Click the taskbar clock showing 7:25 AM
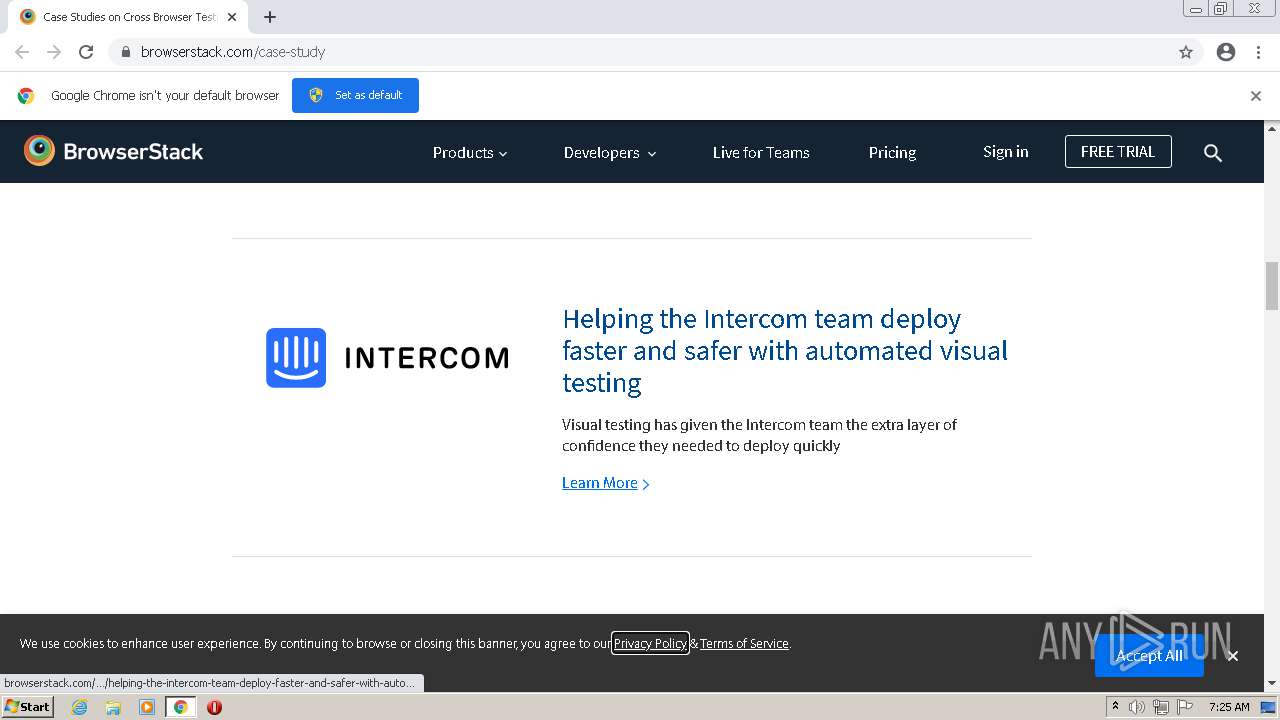 (1229, 707)
